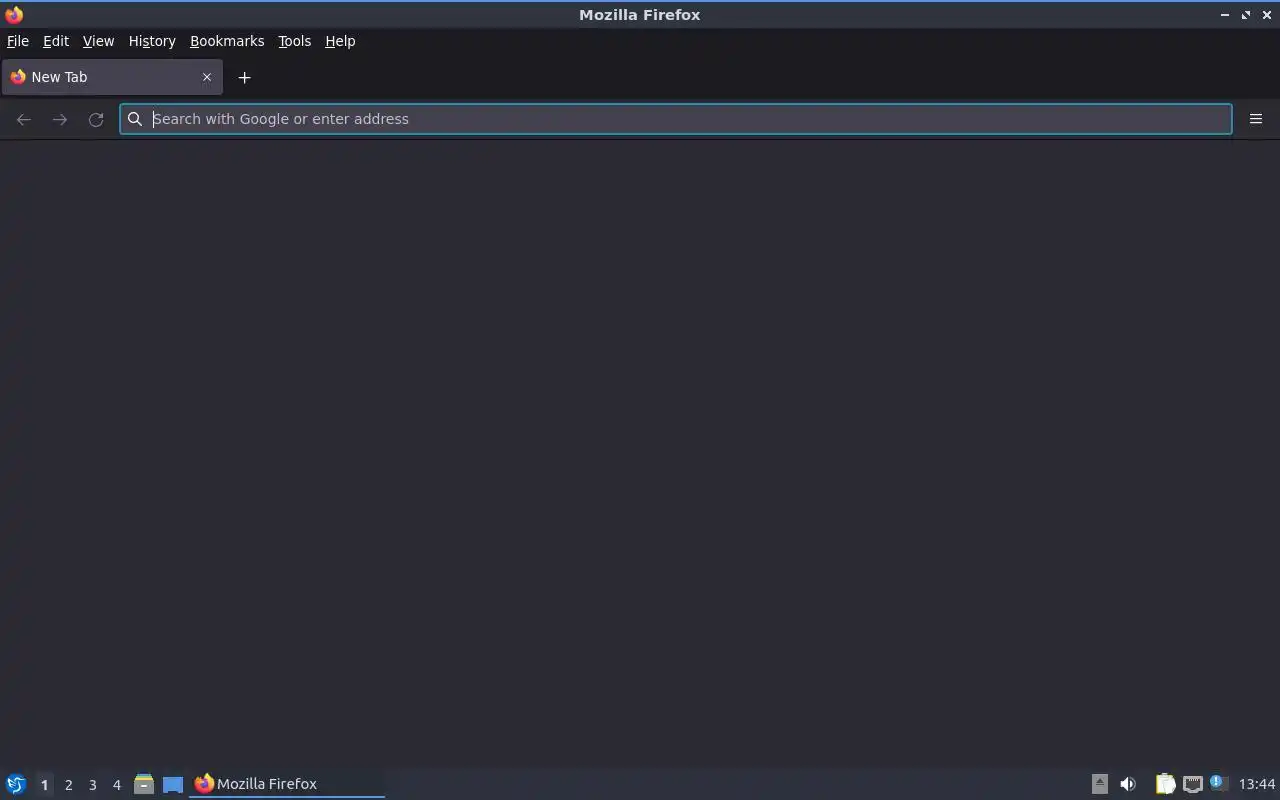Image resolution: width=1280 pixels, height=800 pixels.
Task: Open the clipboard manager tray icon
Action: click(x=1165, y=784)
